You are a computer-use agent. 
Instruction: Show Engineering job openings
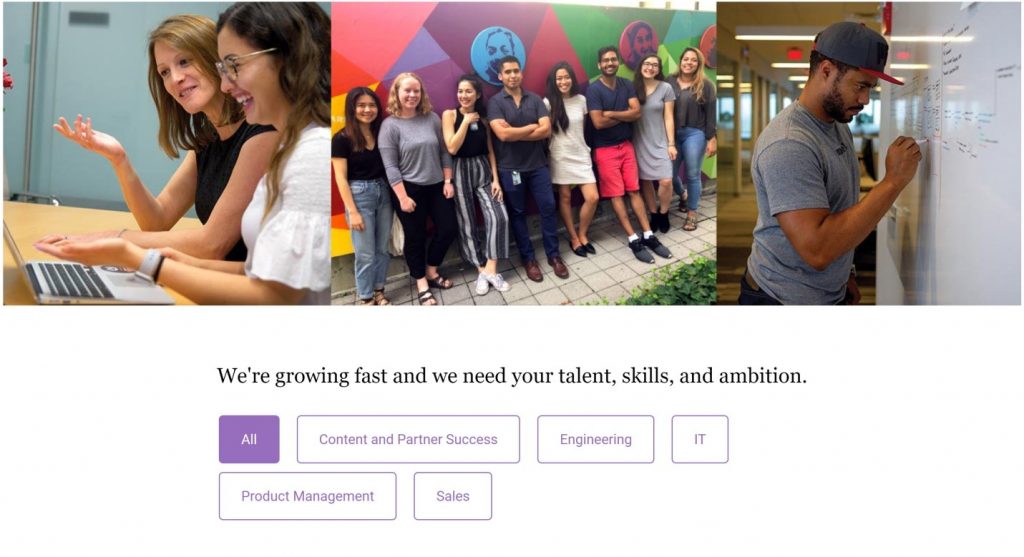[x=596, y=439]
